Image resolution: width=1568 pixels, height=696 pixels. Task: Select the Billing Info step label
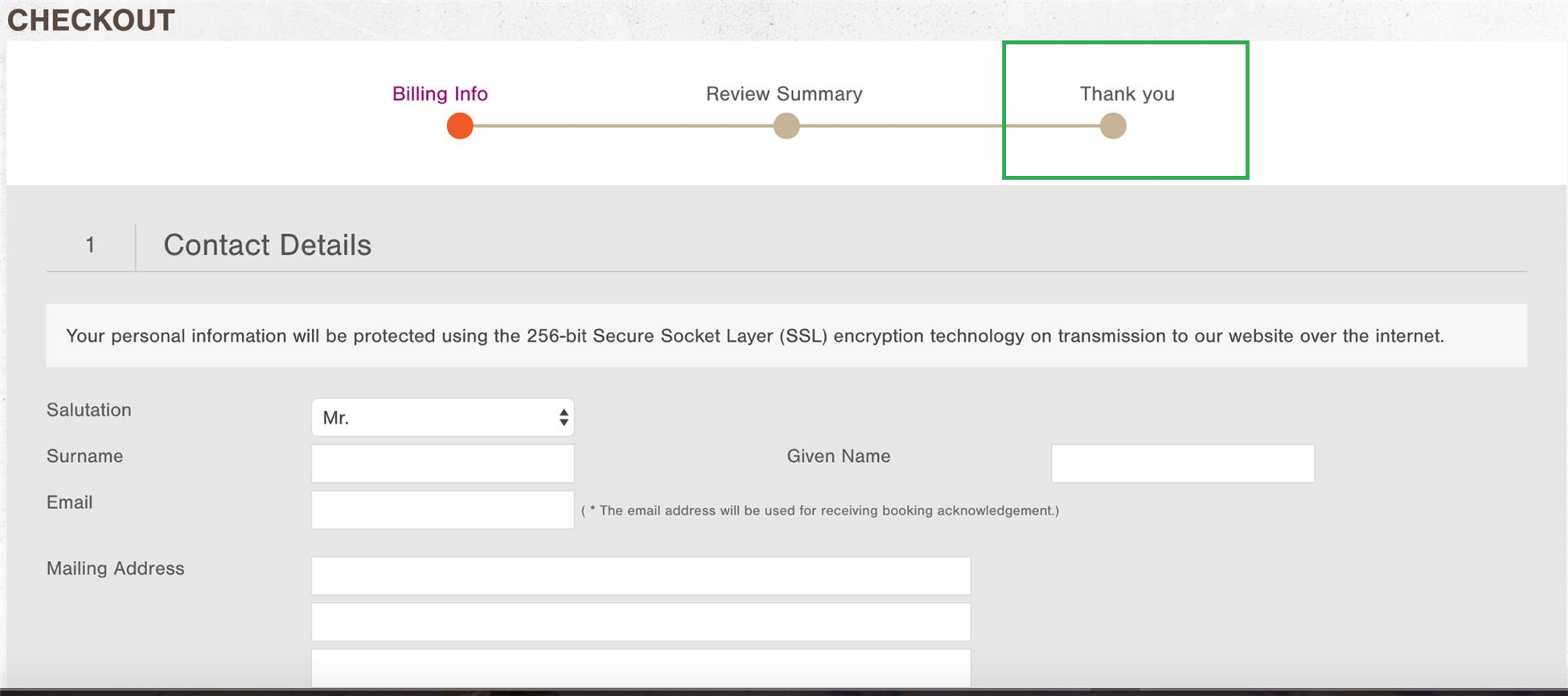pos(440,94)
